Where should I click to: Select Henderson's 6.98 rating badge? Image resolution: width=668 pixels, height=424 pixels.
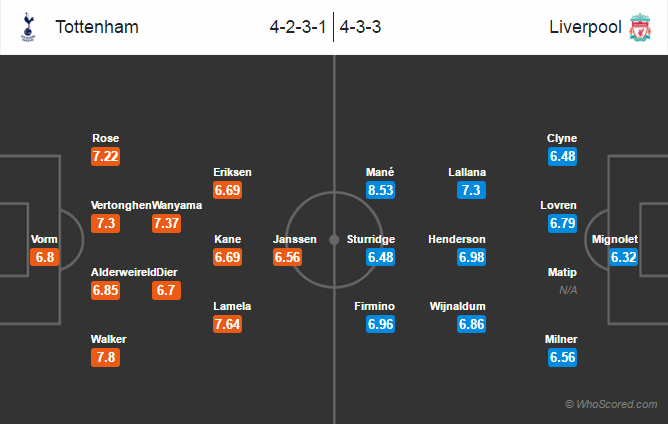point(471,257)
